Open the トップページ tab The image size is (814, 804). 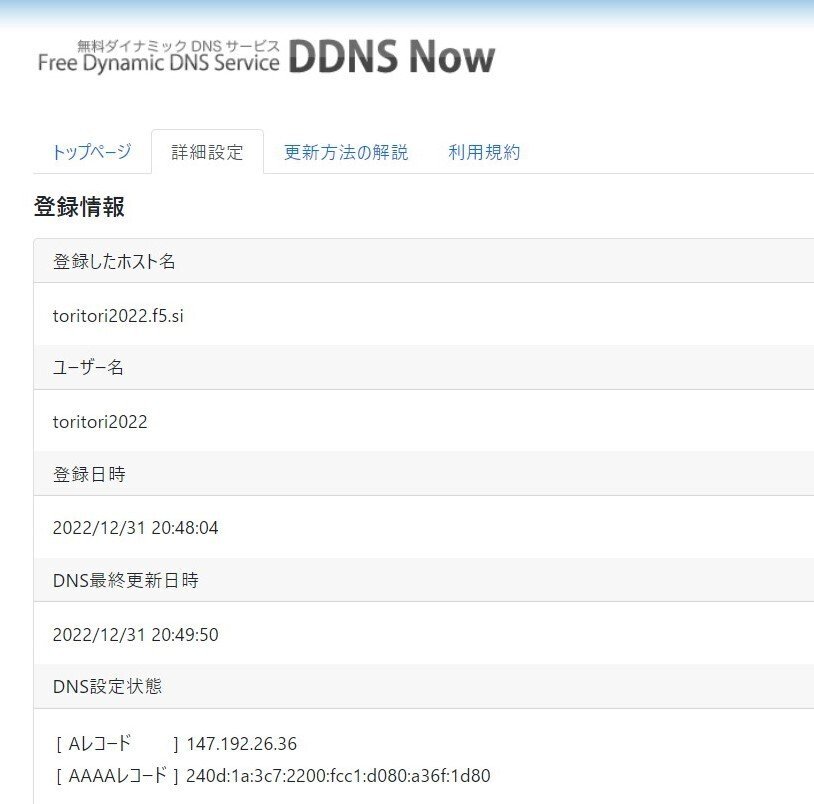(x=92, y=152)
